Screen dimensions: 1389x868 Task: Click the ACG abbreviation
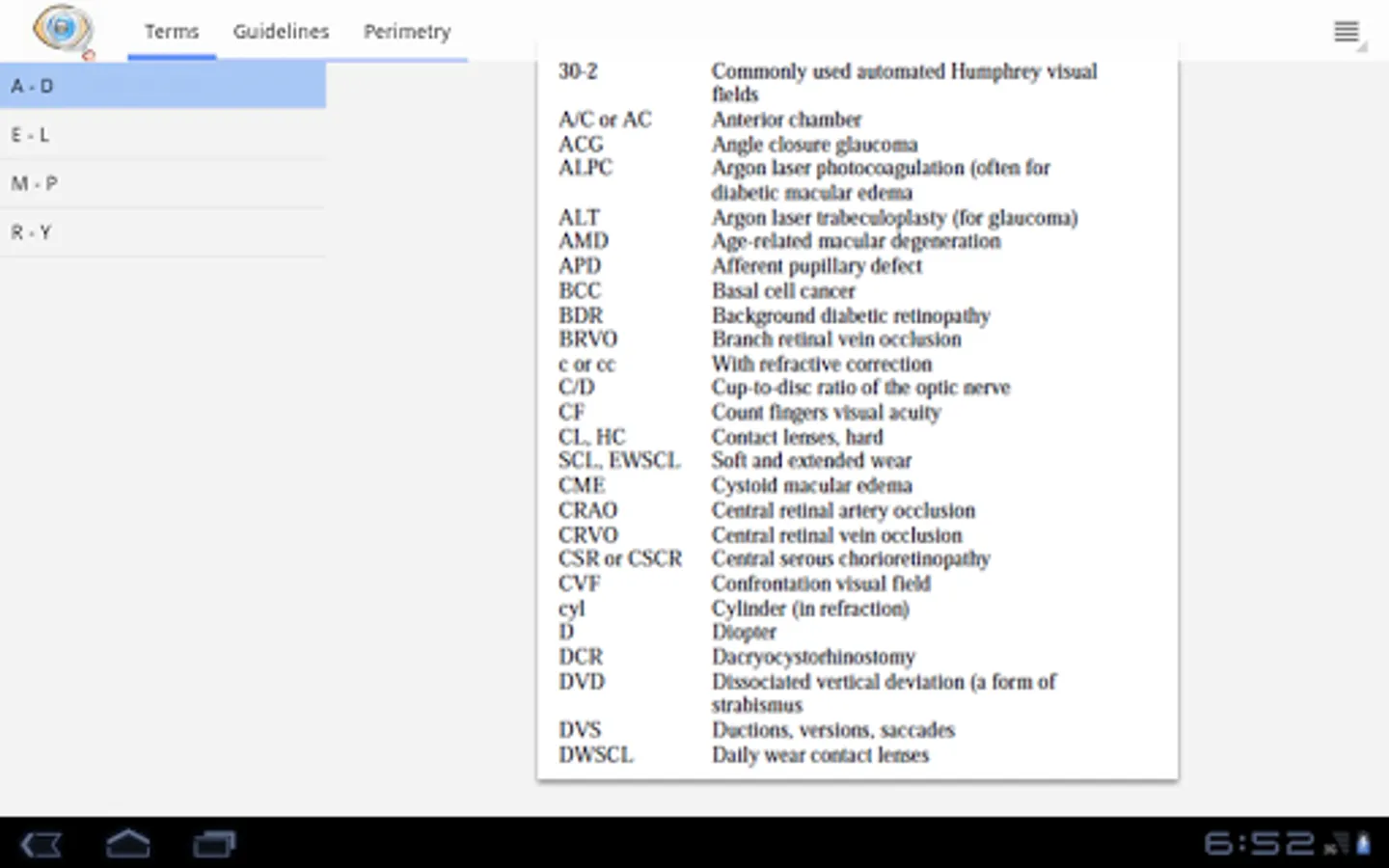pyautogui.click(x=581, y=145)
